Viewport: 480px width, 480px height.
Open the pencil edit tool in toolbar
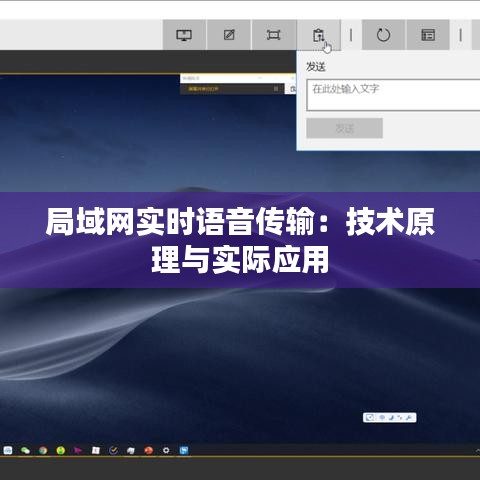click(x=229, y=35)
